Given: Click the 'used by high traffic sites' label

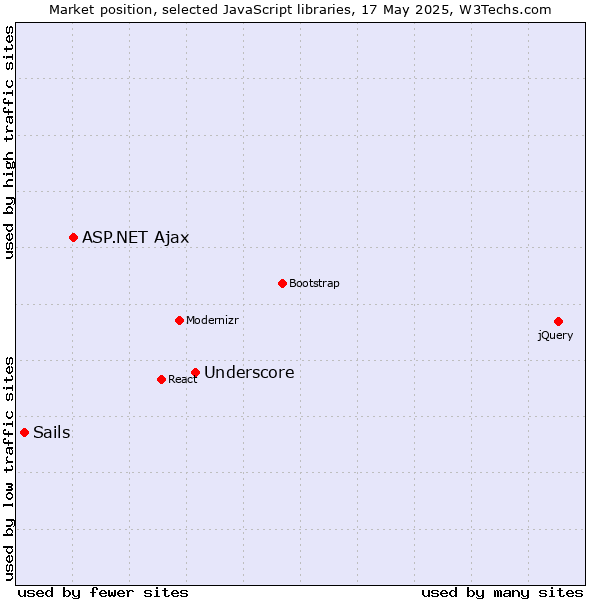Looking at the screenshot, I should click(9, 142).
